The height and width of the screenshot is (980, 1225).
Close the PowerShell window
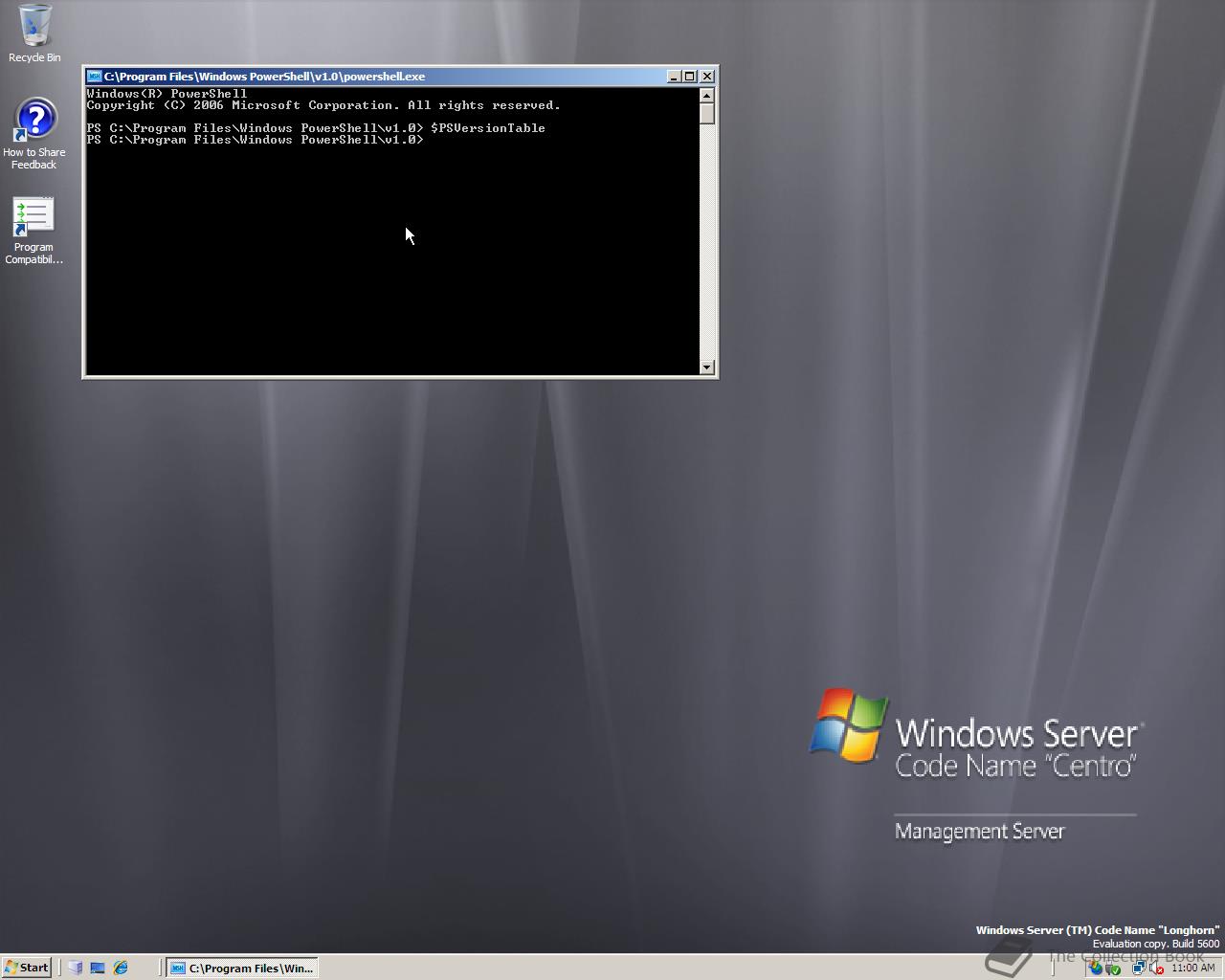(x=707, y=77)
